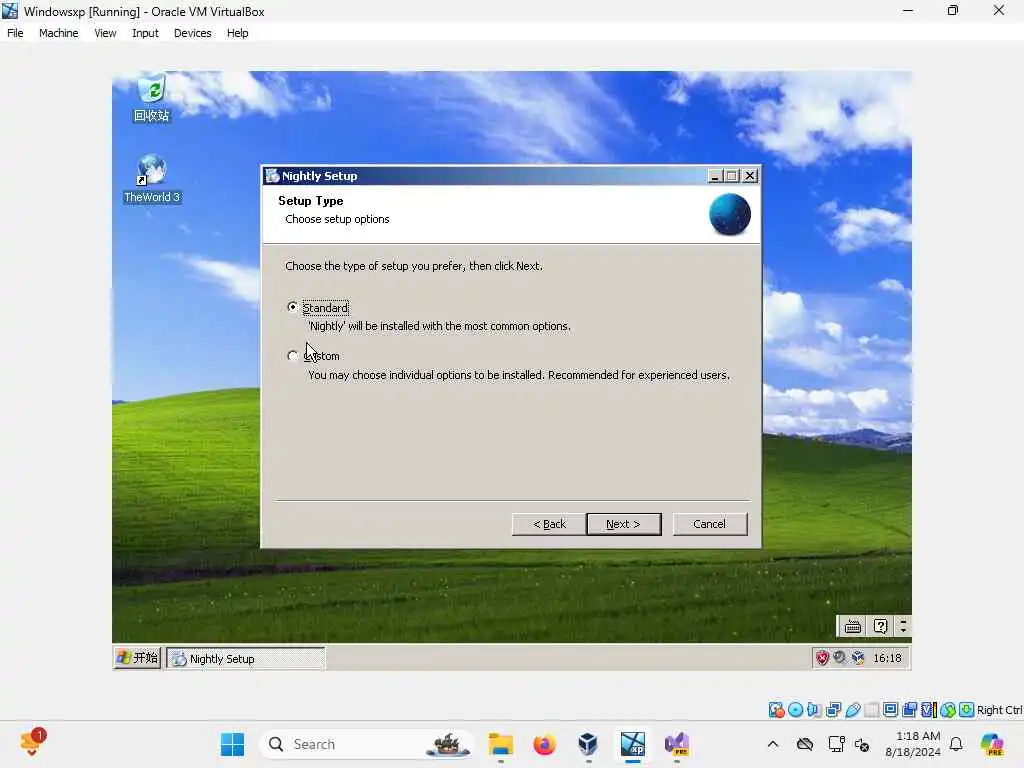Click the grey round XP tray icon
This screenshot has height=768, width=1024.
tap(840, 658)
